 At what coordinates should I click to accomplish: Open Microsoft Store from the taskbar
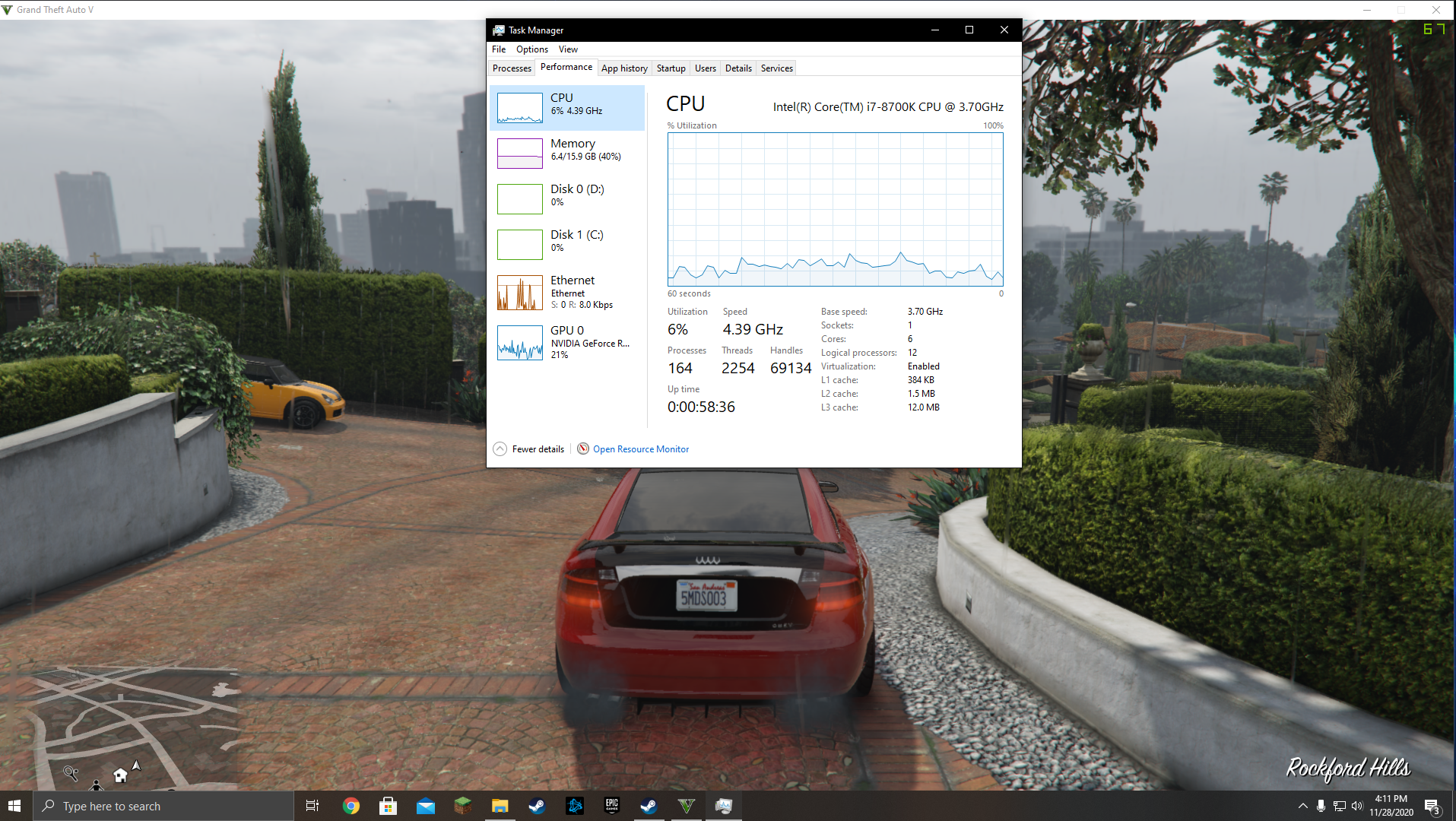click(x=388, y=806)
